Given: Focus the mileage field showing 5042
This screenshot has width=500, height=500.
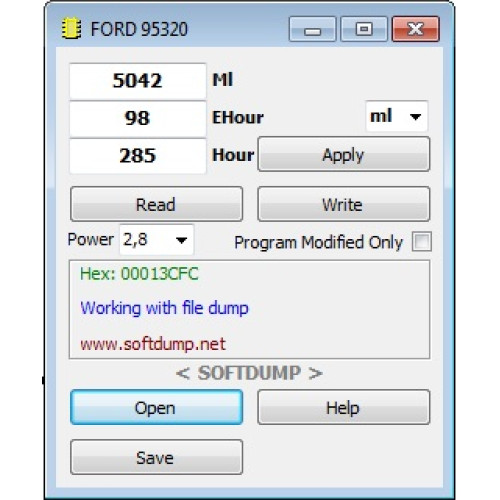Looking at the screenshot, I should 138,81.
